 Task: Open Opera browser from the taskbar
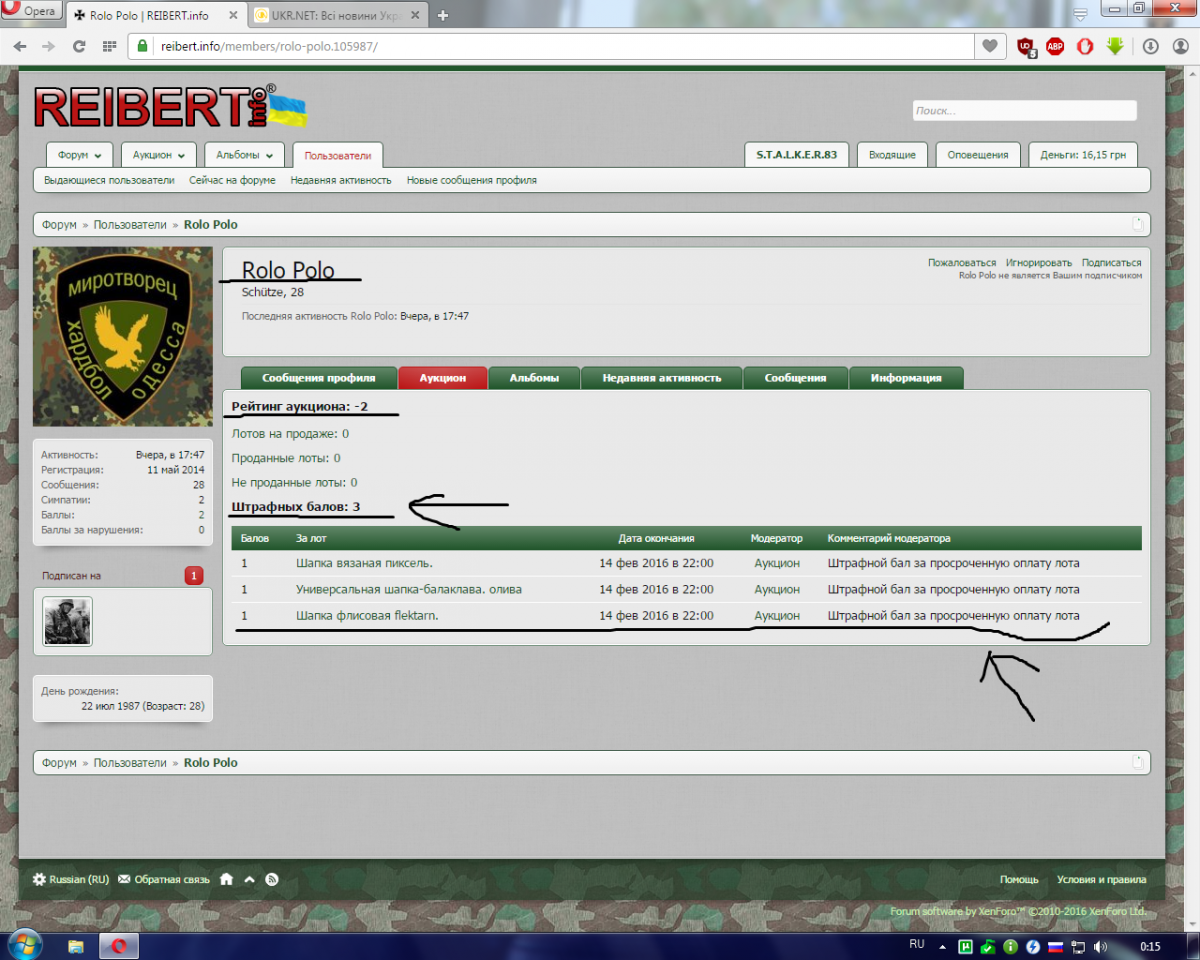(x=118, y=945)
